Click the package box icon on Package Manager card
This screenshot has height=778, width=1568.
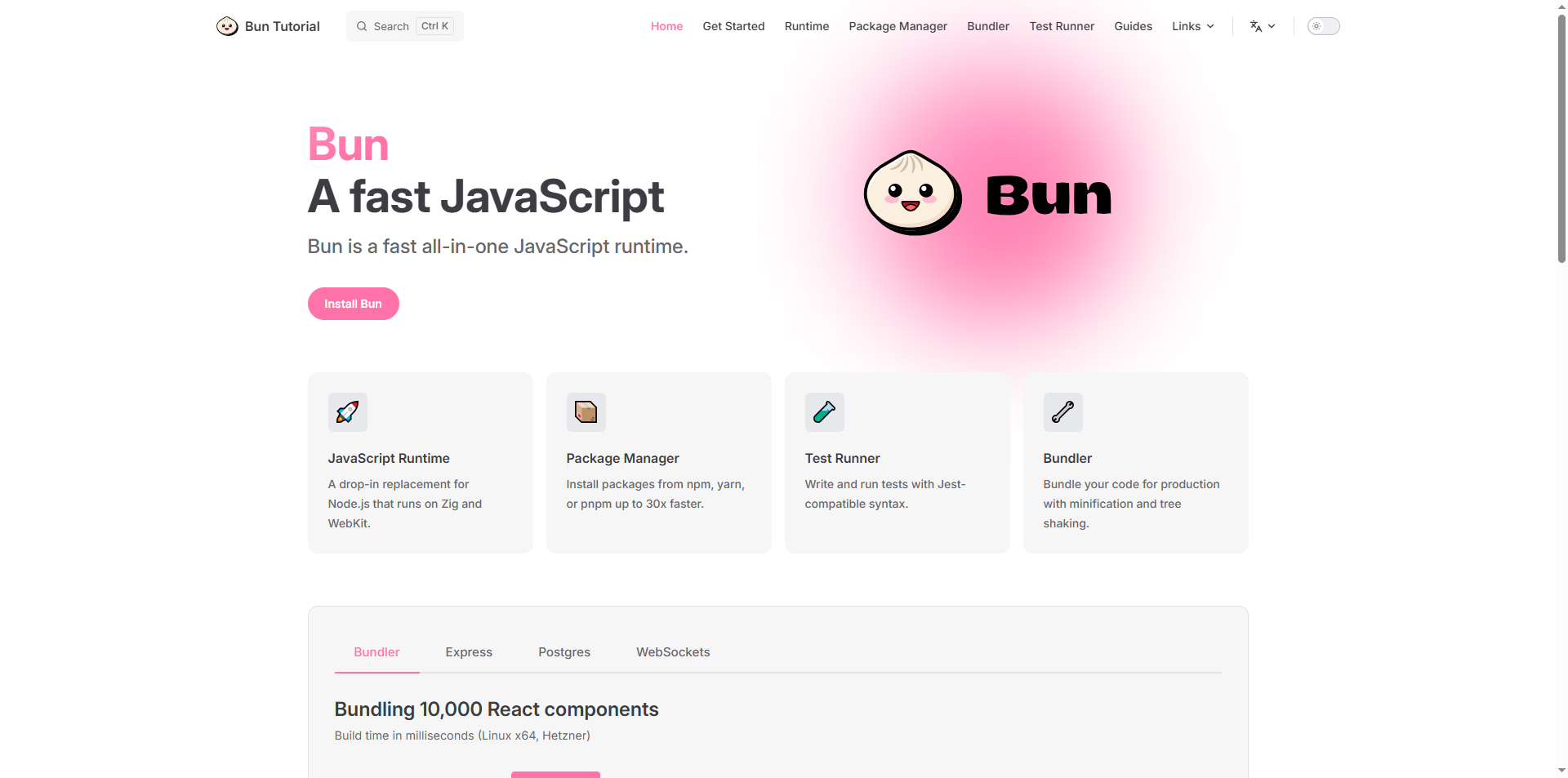coord(586,412)
